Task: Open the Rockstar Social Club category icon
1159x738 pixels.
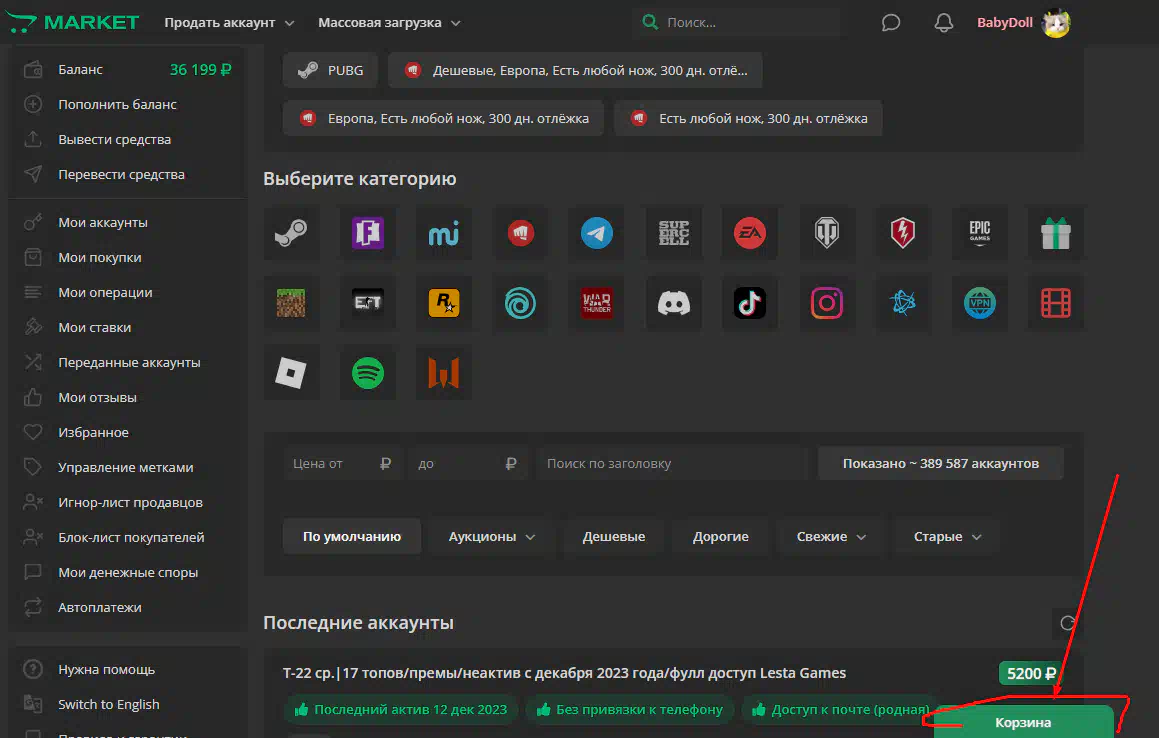Action: (x=443, y=302)
